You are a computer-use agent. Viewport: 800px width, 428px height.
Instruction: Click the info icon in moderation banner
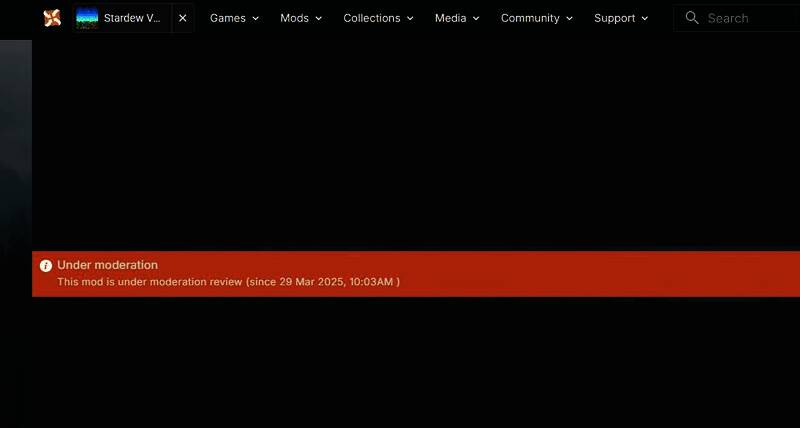[x=46, y=266]
